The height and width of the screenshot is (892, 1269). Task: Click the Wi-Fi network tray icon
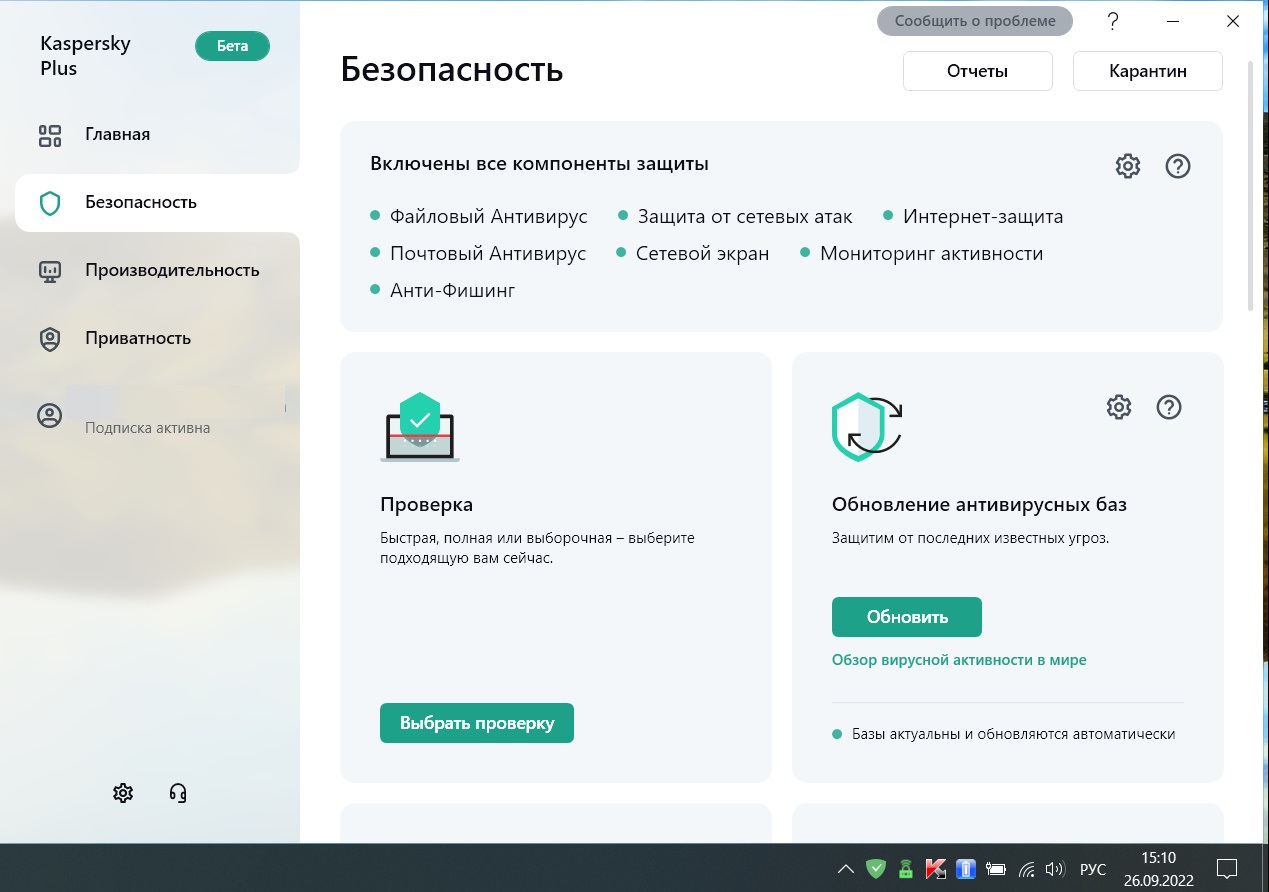click(x=1027, y=868)
